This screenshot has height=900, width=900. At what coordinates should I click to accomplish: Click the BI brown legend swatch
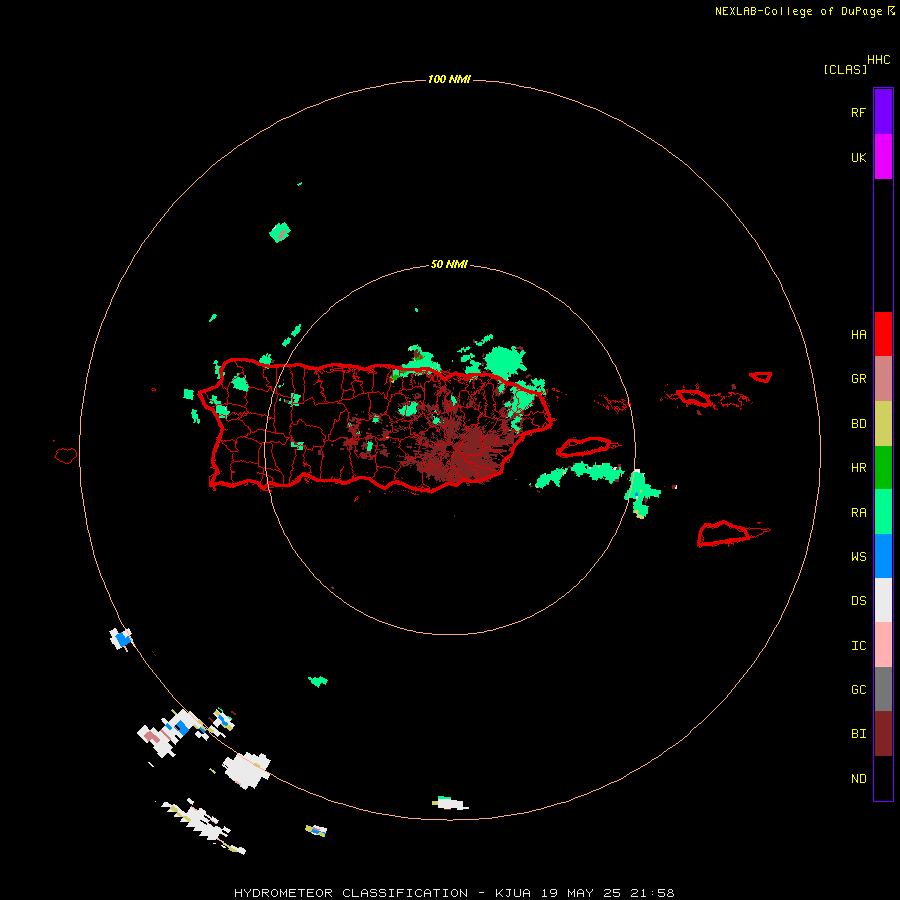(x=883, y=734)
